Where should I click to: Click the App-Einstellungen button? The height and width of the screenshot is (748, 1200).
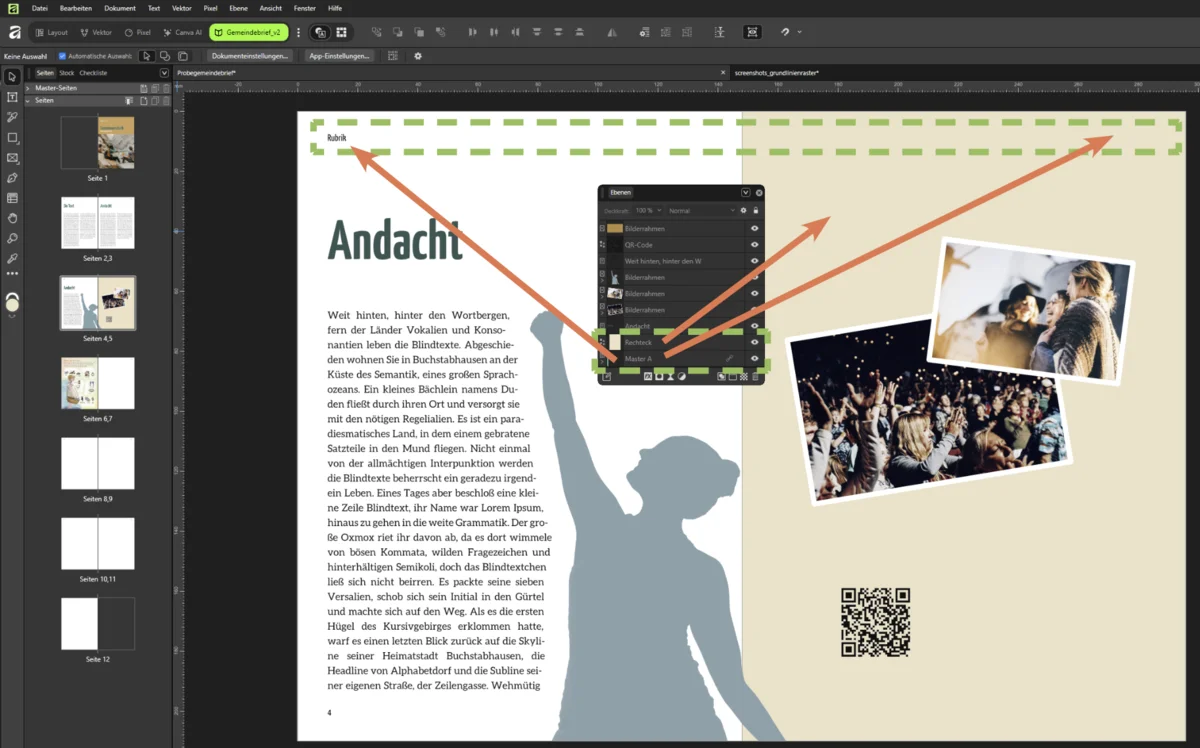pyautogui.click(x=339, y=56)
